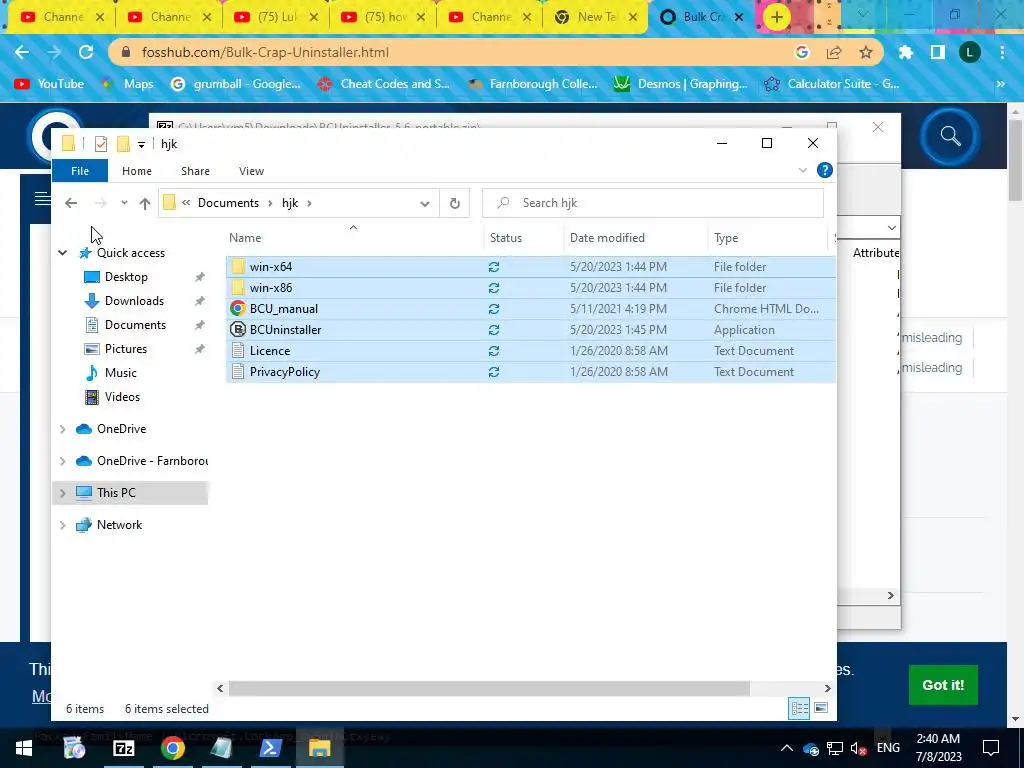The image size is (1024, 768).
Task: Open Chrome profile L avatar
Action: 970,52
